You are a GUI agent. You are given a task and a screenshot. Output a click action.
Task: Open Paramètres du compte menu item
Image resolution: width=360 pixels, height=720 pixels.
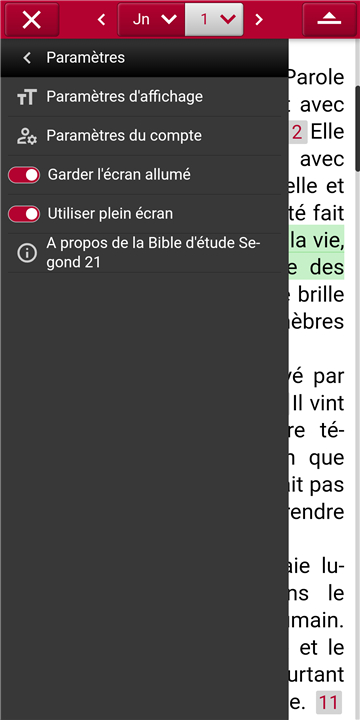point(144,136)
